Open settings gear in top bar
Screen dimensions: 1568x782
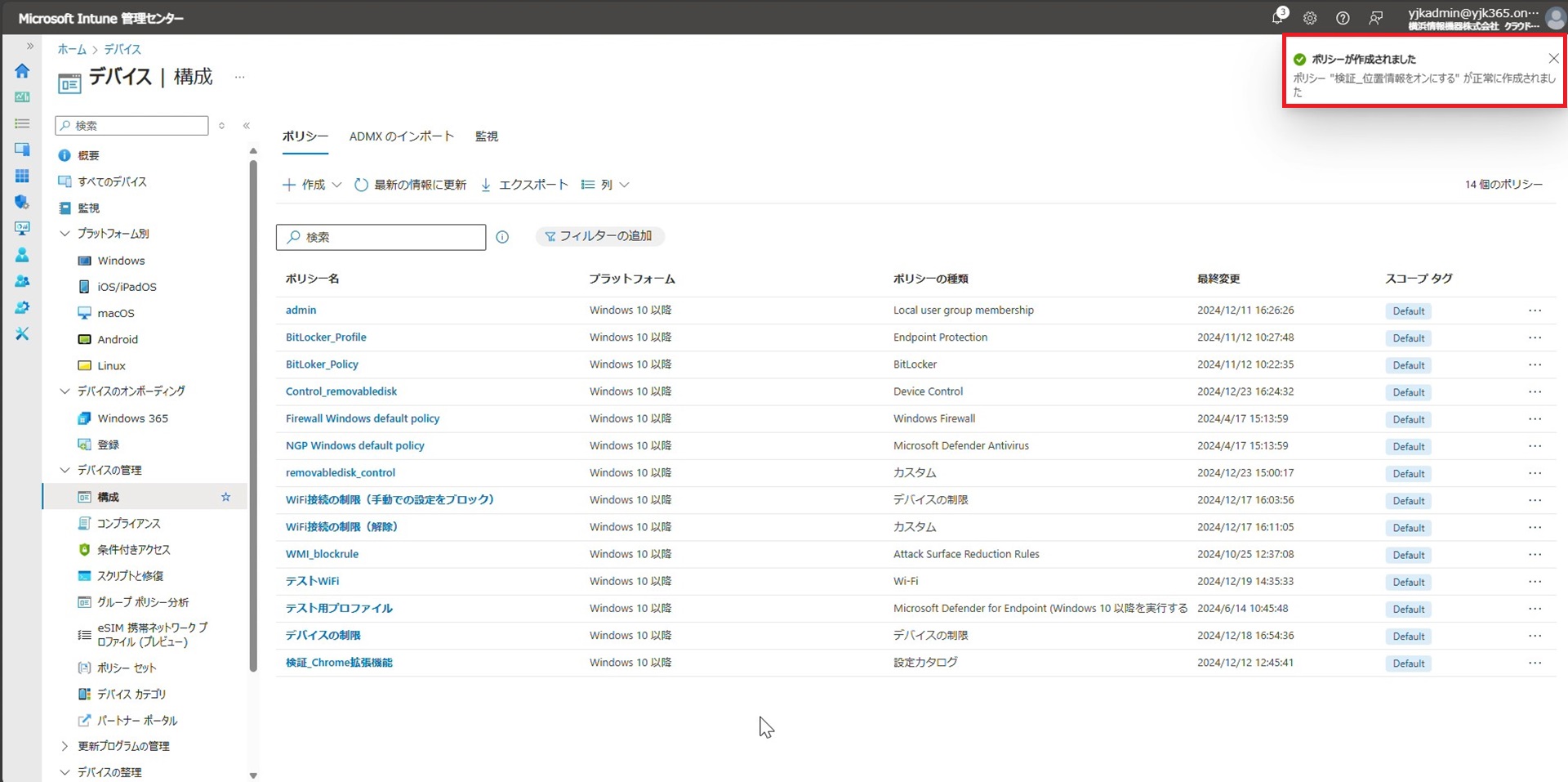(x=1310, y=18)
